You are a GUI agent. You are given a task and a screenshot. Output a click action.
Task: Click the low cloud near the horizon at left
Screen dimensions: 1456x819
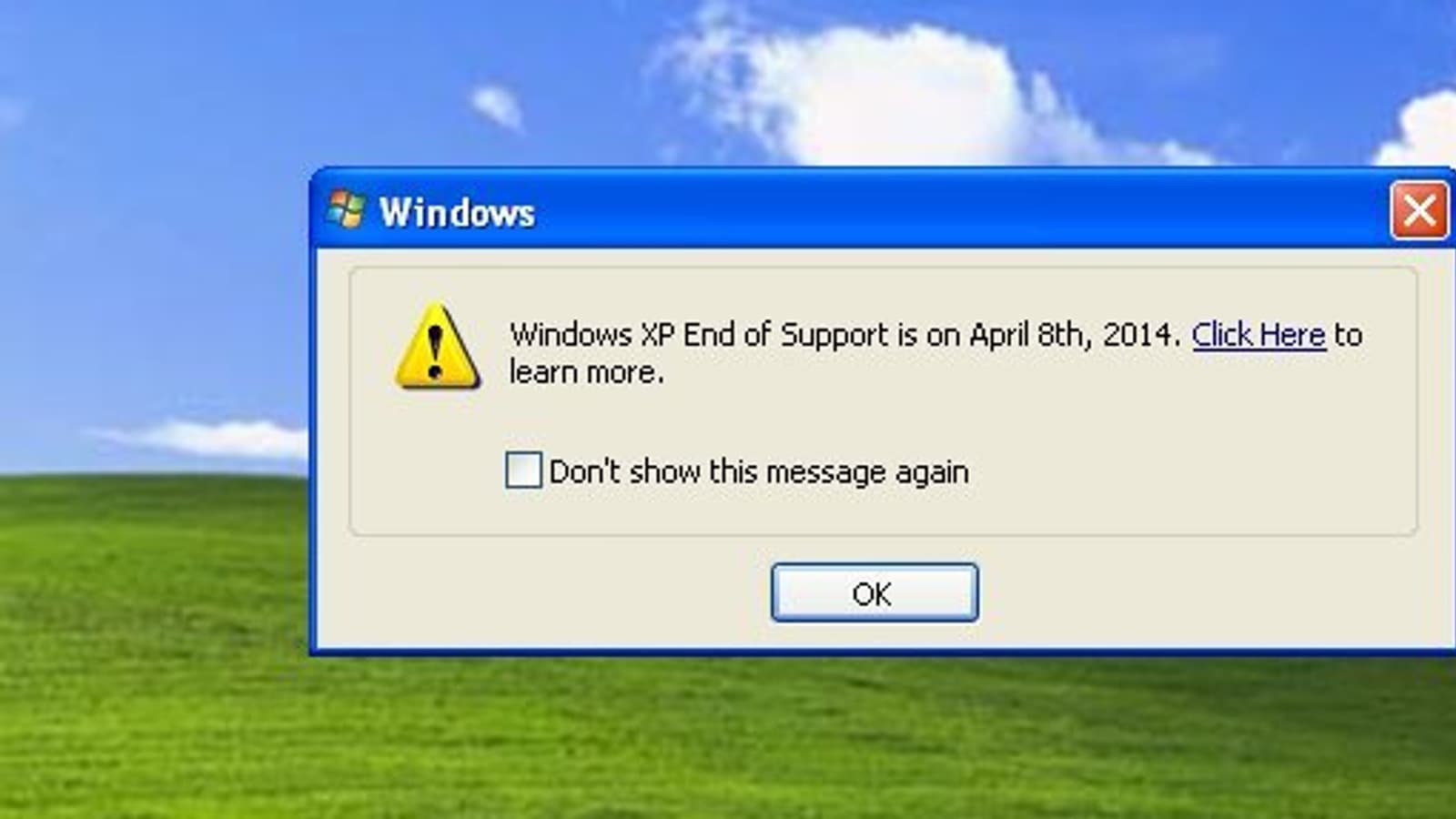[205, 438]
